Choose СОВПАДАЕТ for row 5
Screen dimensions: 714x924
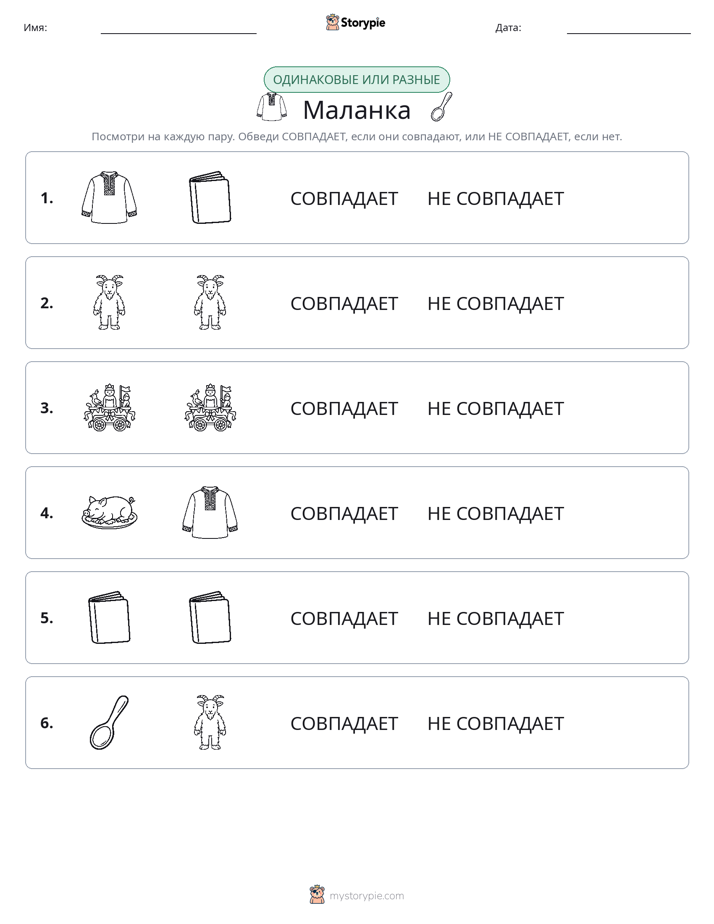point(344,618)
